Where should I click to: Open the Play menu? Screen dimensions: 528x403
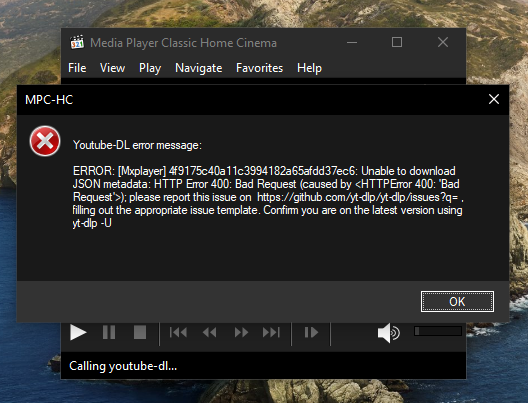(150, 68)
